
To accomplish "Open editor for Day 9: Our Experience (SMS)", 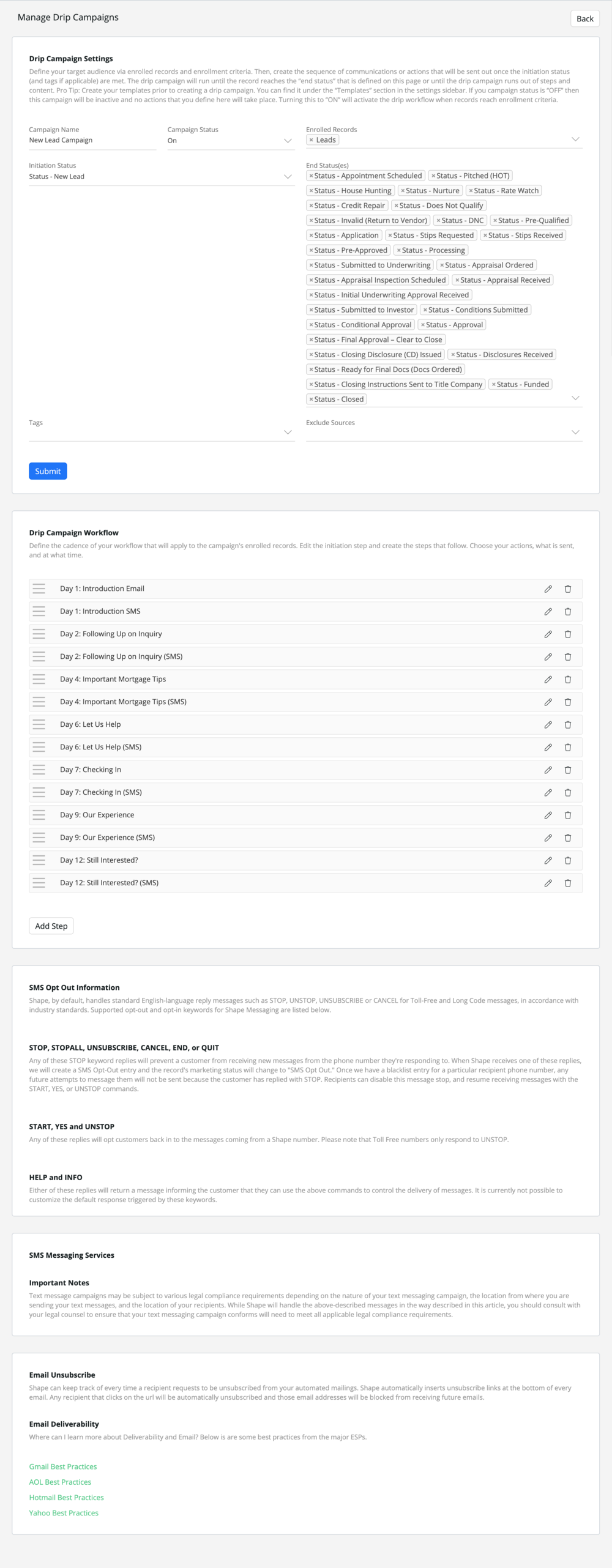I will point(548,838).
